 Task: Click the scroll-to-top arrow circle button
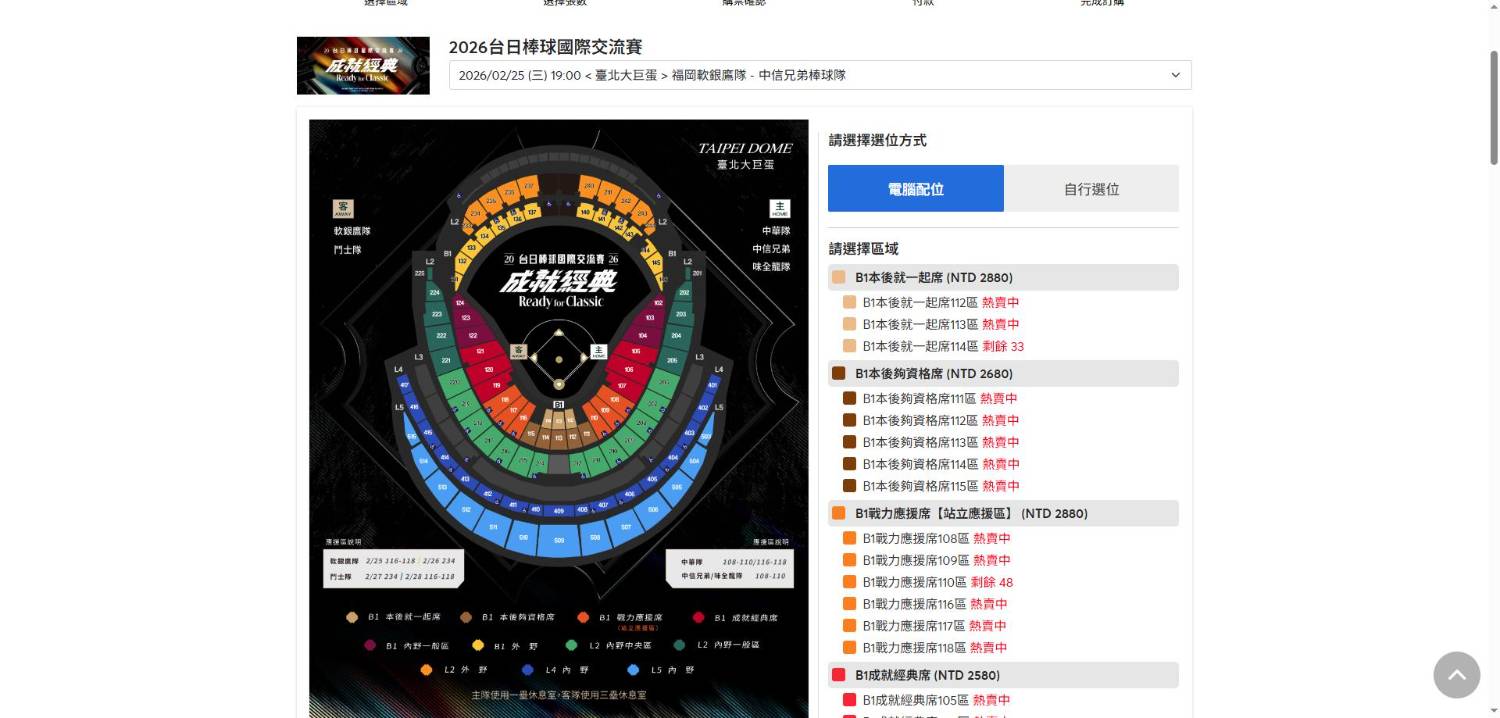1456,674
